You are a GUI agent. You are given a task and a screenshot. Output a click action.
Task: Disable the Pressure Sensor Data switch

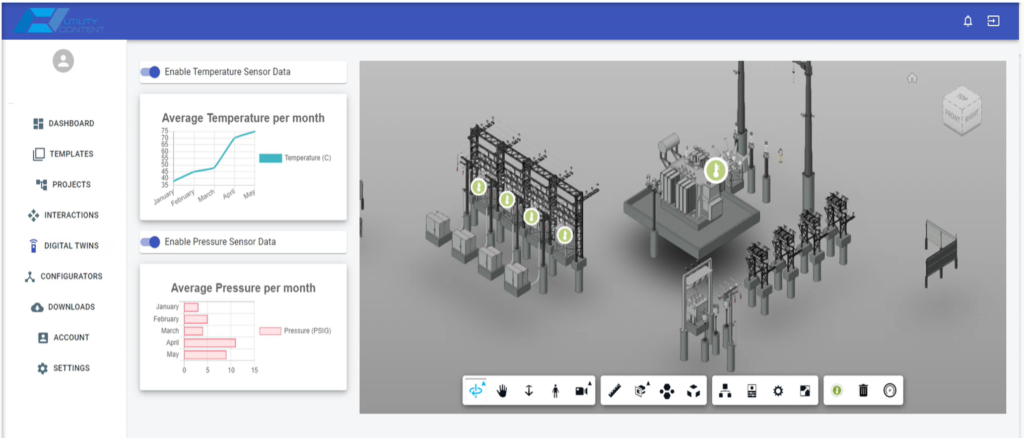(x=150, y=242)
